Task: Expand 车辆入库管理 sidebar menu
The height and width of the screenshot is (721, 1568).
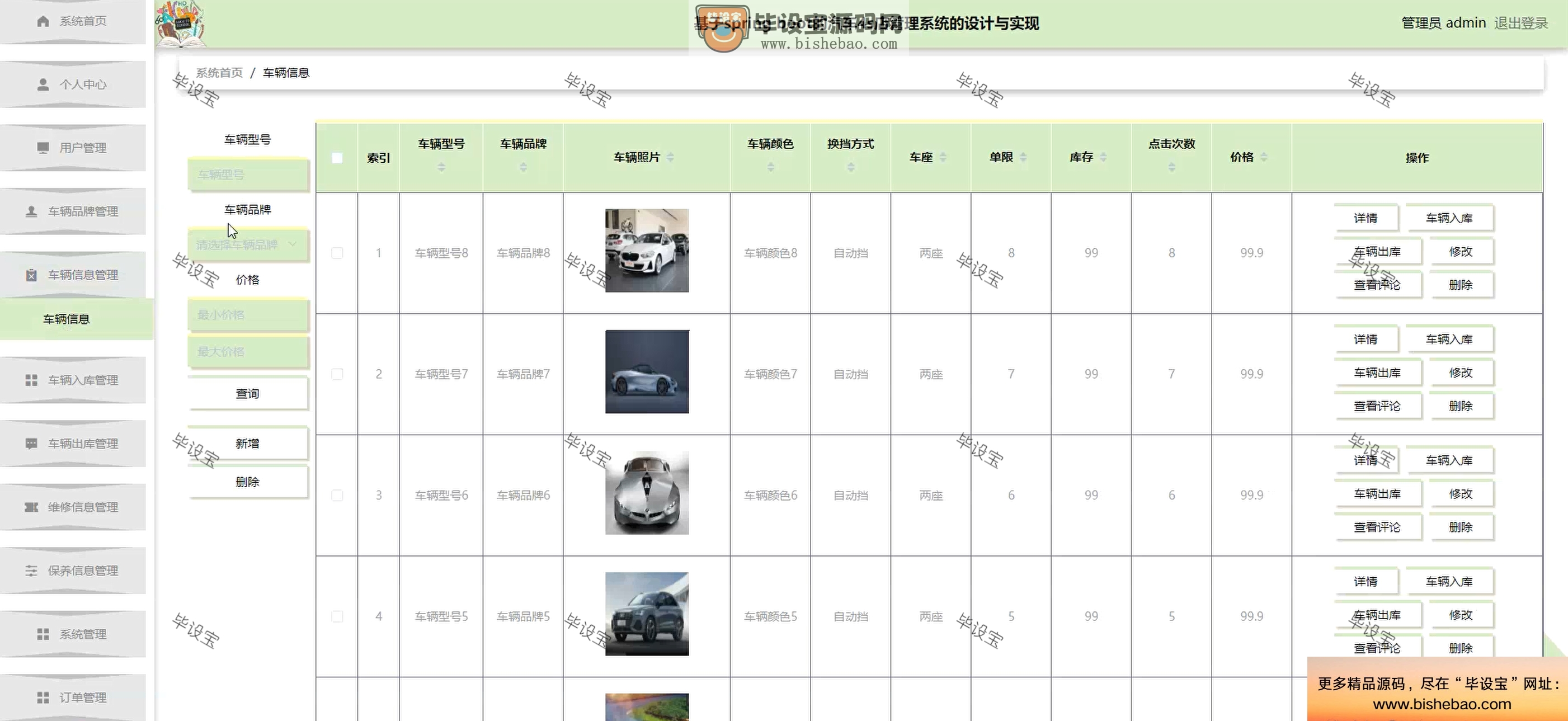Action: [x=73, y=380]
